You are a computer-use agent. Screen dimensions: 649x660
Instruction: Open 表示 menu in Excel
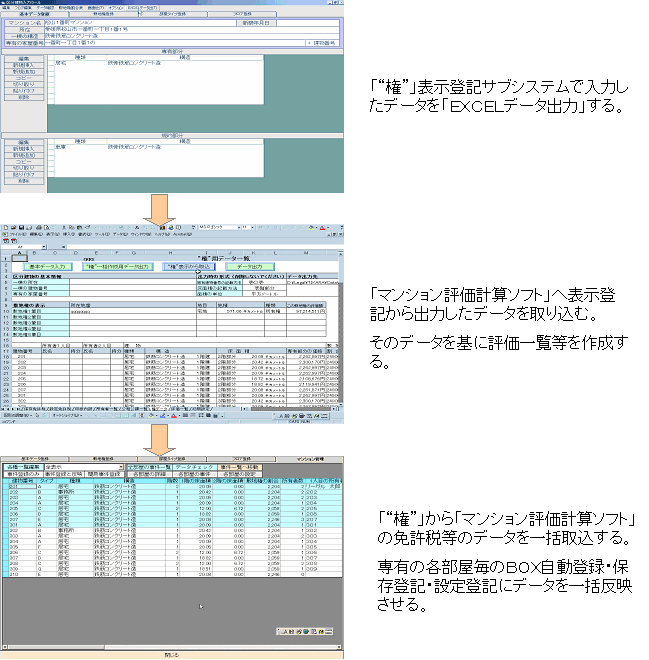(53, 234)
